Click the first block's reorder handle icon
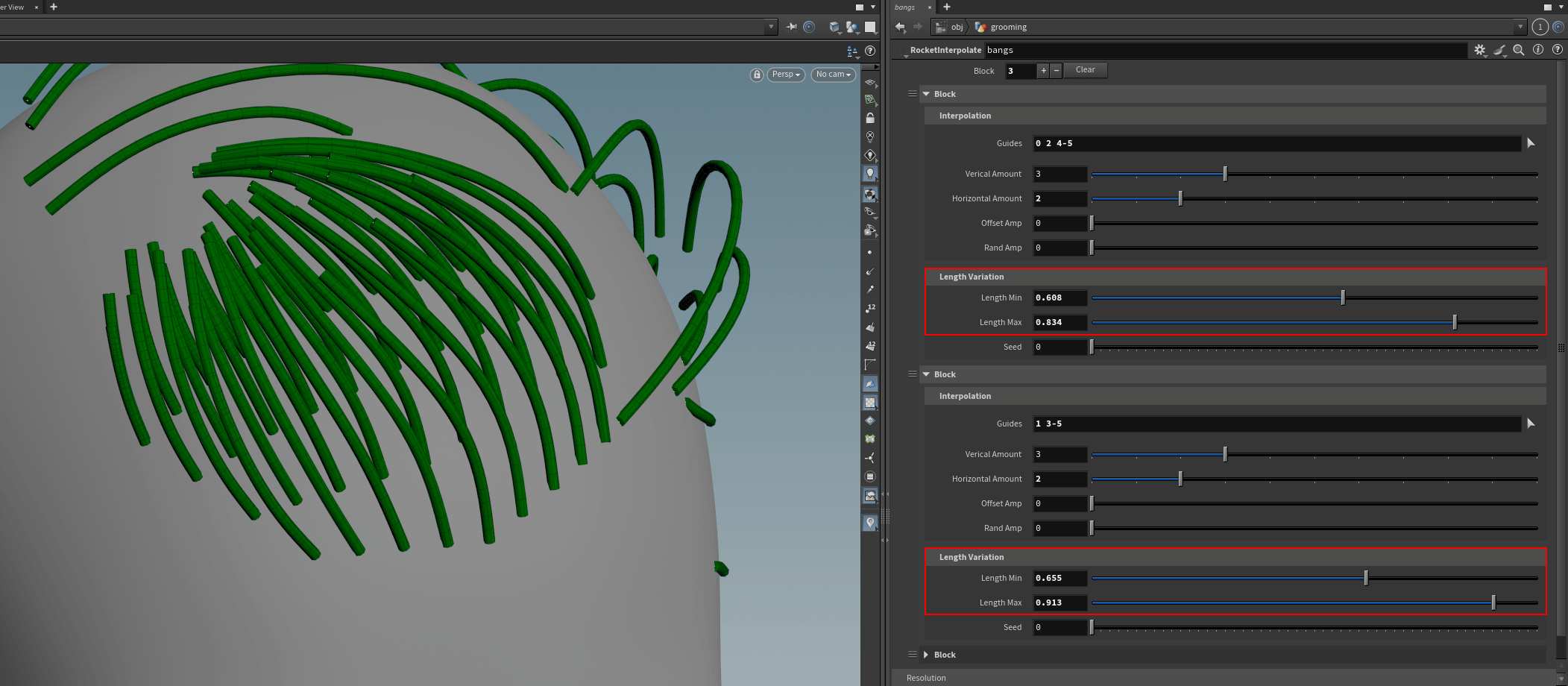The width and height of the screenshot is (1568, 686). [912, 94]
